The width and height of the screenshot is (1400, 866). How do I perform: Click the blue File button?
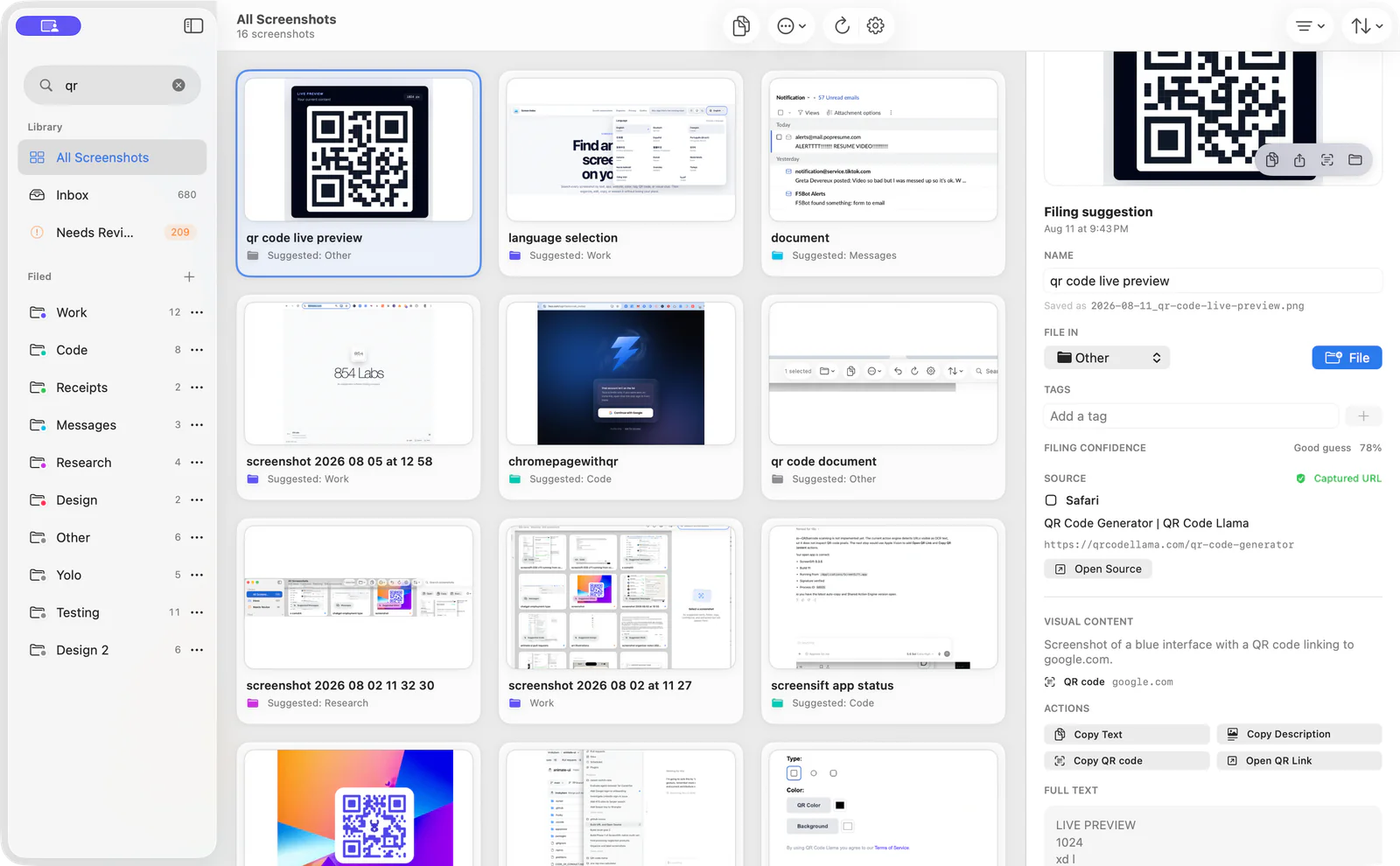(x=1347, y=358)
